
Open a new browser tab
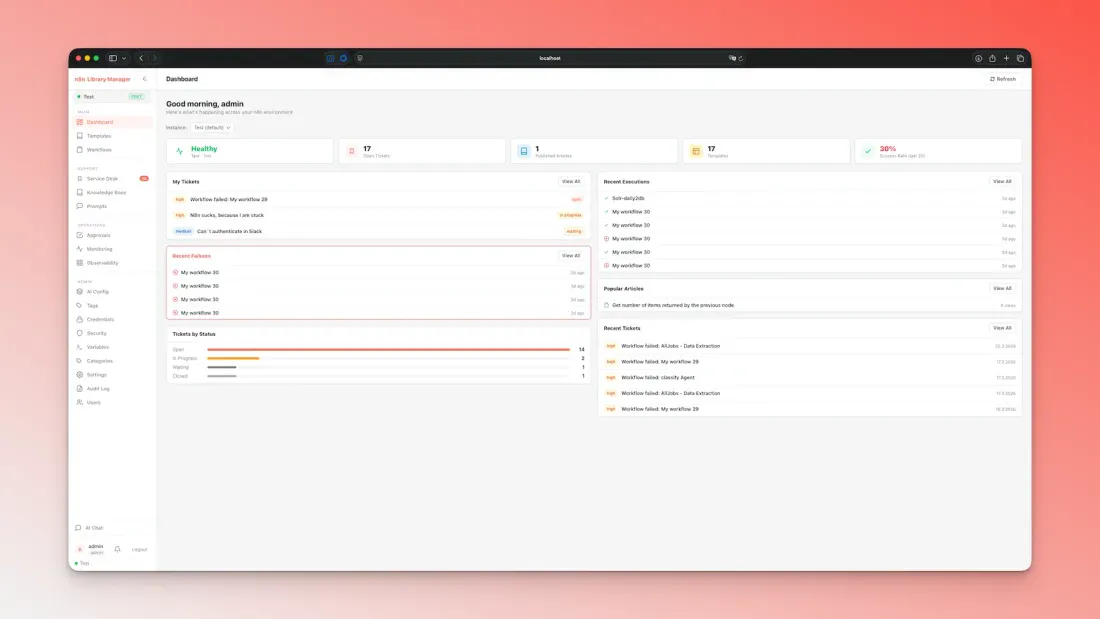[x=1006, y=58]
